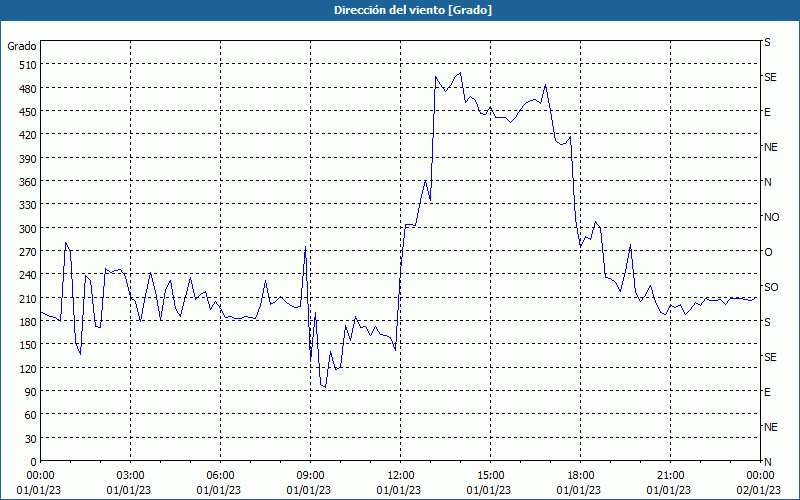Click the 120 y-axis tick label
800x500 pixels.
click(28, 368)
